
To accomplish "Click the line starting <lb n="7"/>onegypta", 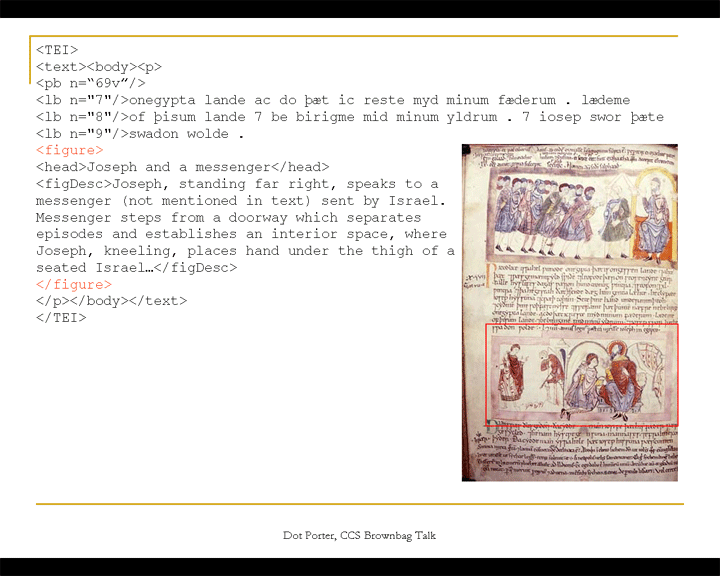I will [333, 100].
